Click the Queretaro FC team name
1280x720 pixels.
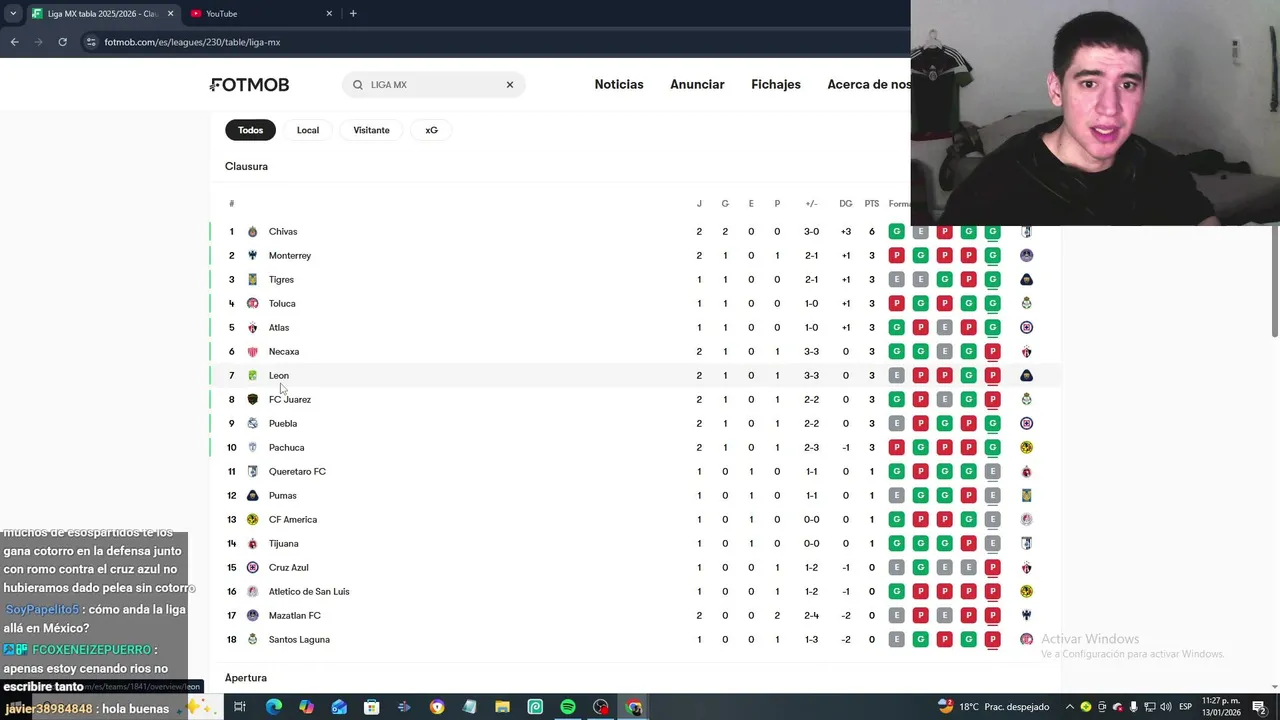297,472
